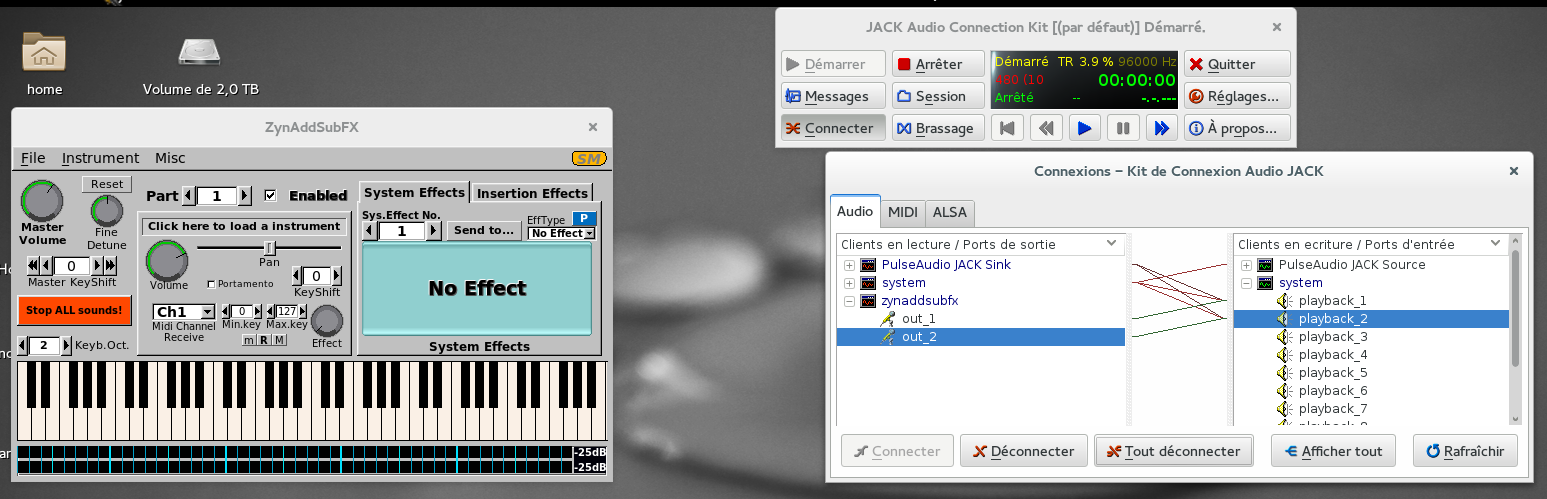Expand the output system client node
Viewport: 1547px width, 499px height.
pos(849,283)
